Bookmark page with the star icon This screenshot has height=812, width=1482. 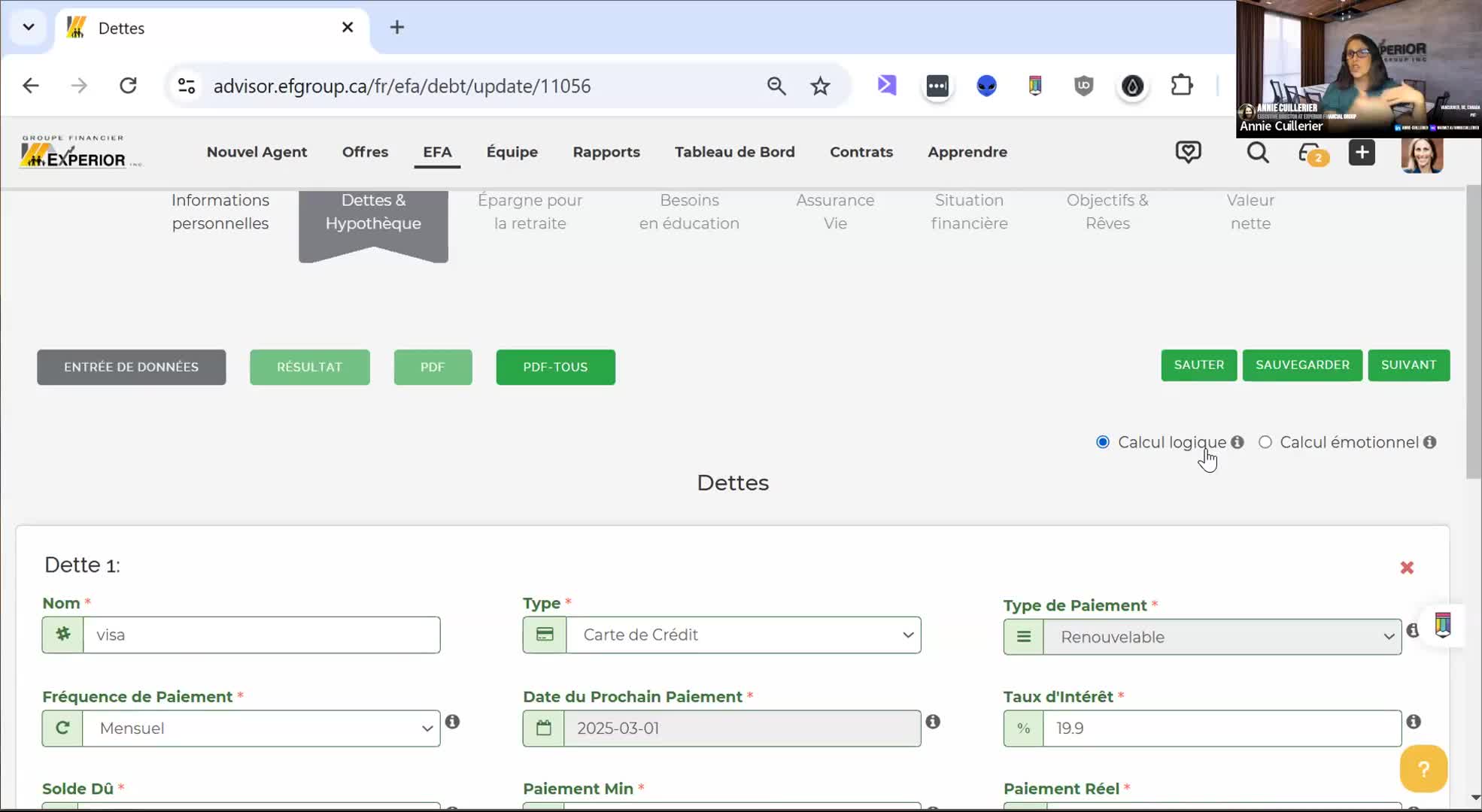[820, 86]
